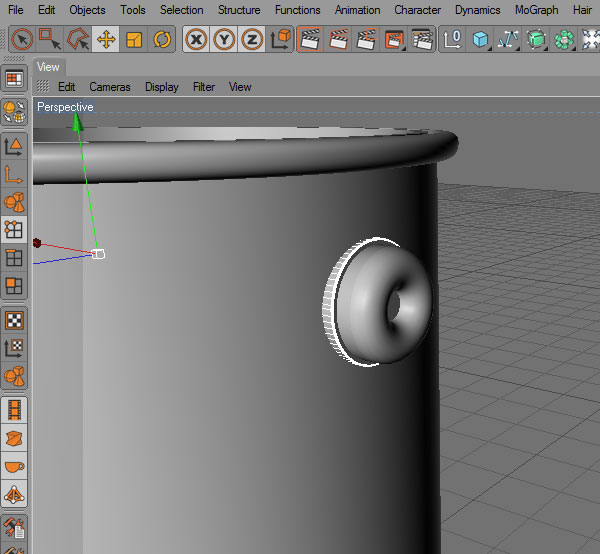Open the Animation menu
This screenshot has height=554, width=600.
pyautogui.click(x=357, y=10)
